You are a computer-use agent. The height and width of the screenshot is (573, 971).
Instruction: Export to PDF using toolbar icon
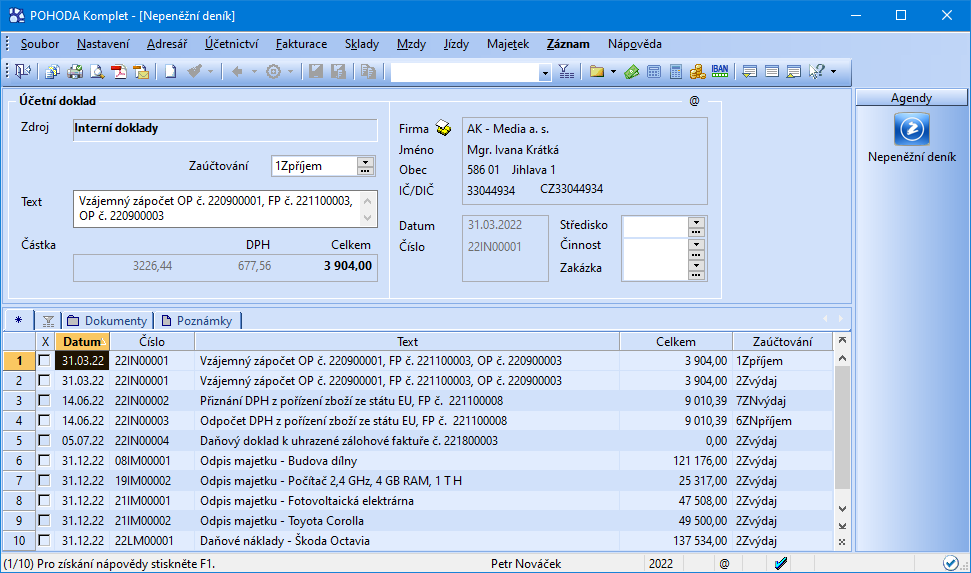pos(119,72)
